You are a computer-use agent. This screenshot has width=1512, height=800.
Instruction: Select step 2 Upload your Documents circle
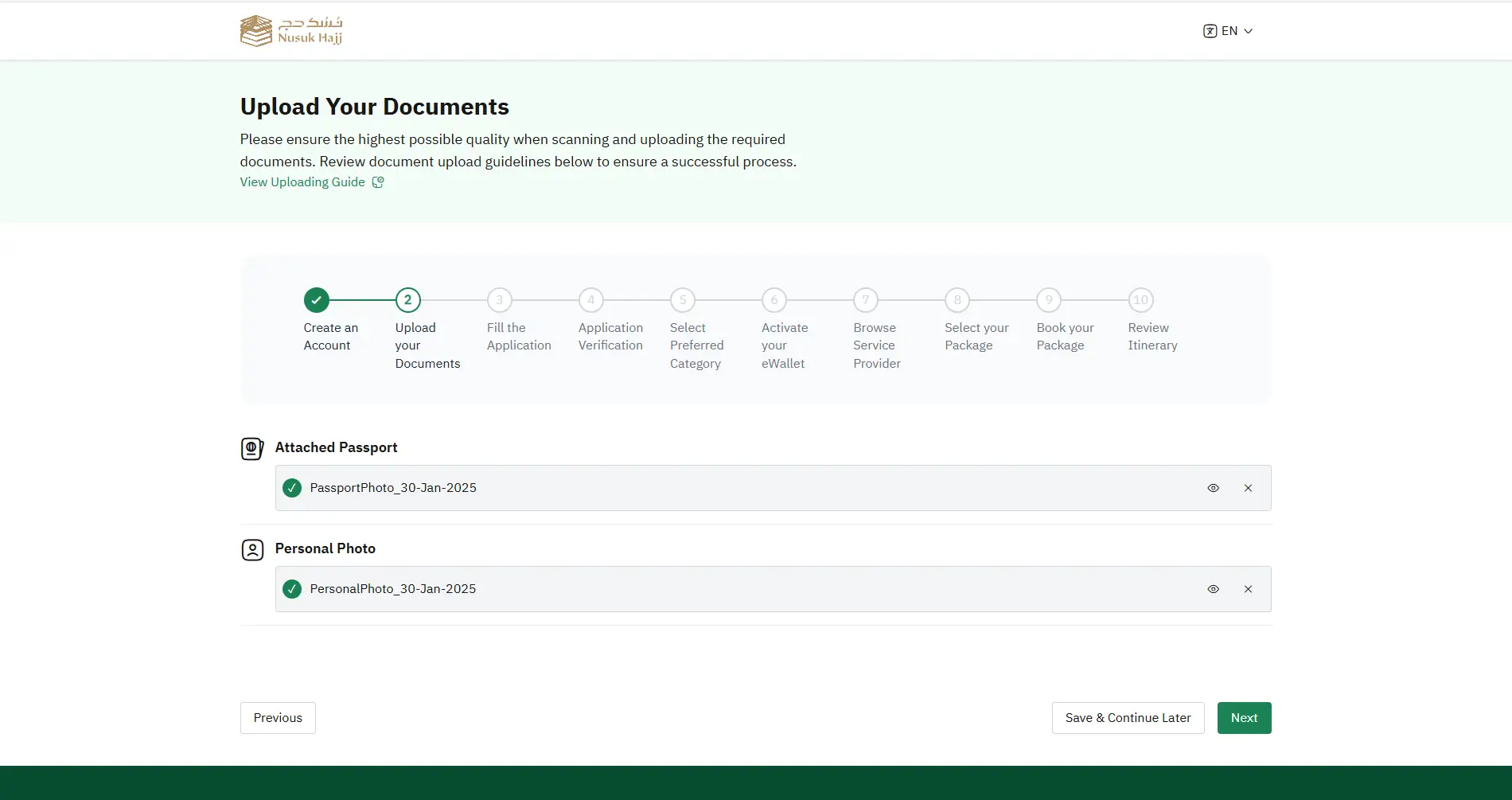407,300
